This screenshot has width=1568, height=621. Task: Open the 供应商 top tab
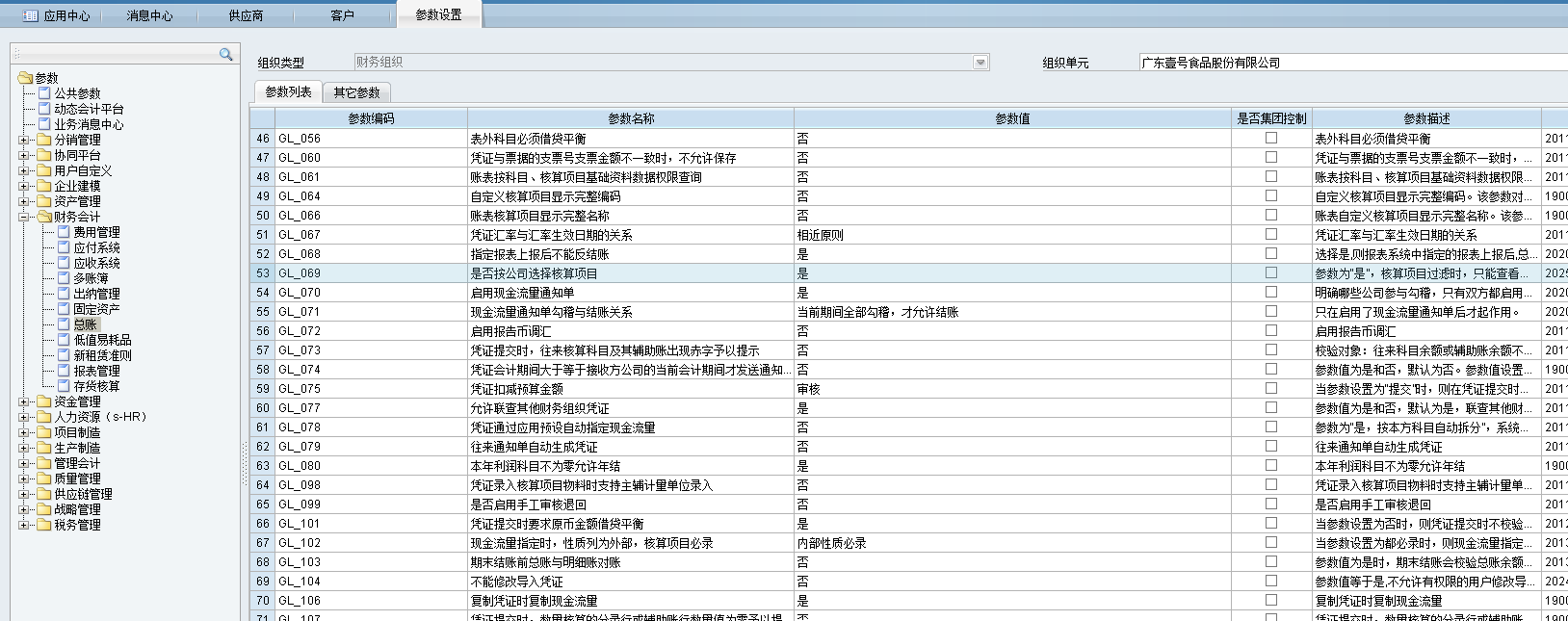tap(246, 15)
